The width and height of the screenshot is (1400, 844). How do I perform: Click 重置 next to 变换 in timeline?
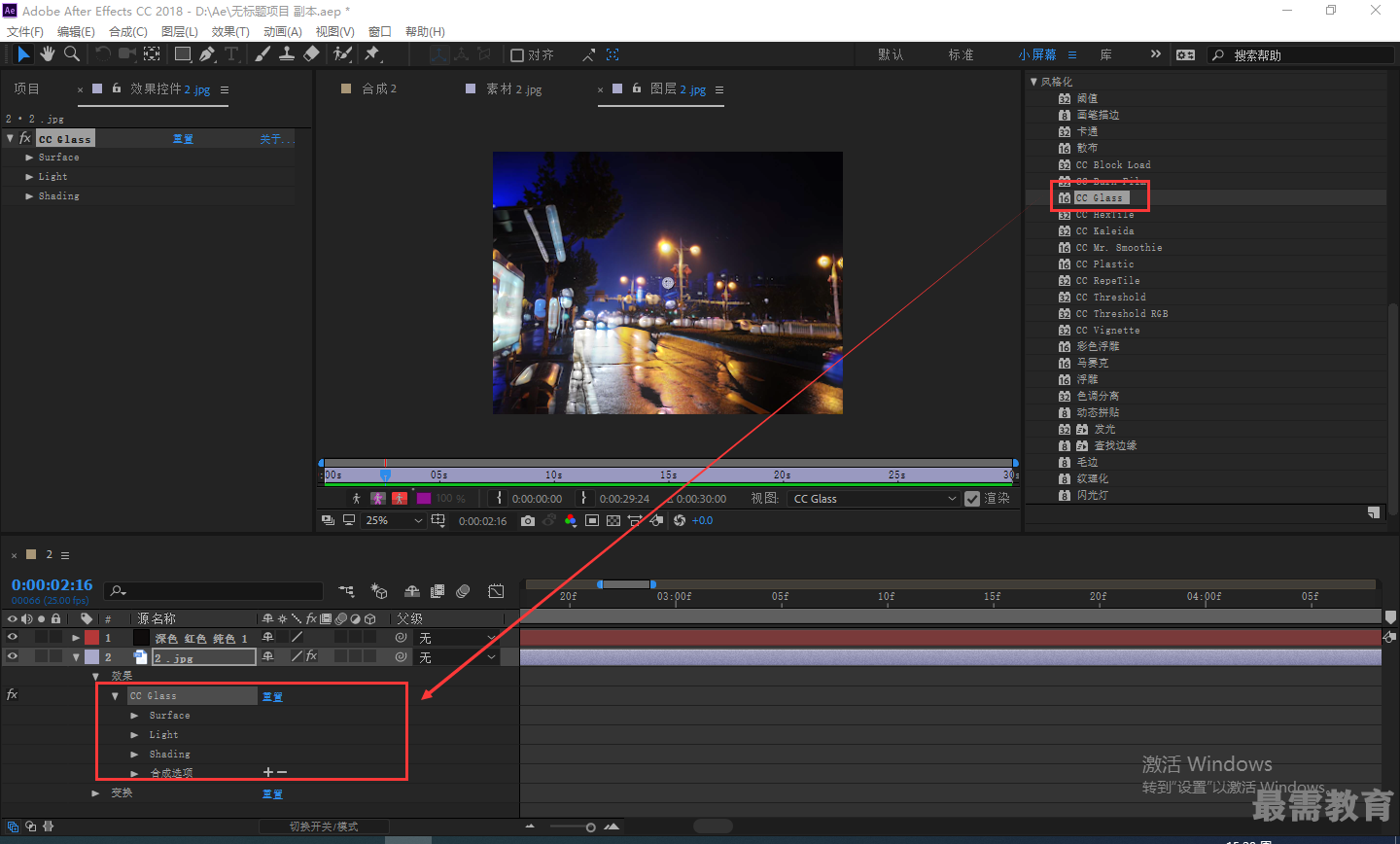click(x=272, y=793)
